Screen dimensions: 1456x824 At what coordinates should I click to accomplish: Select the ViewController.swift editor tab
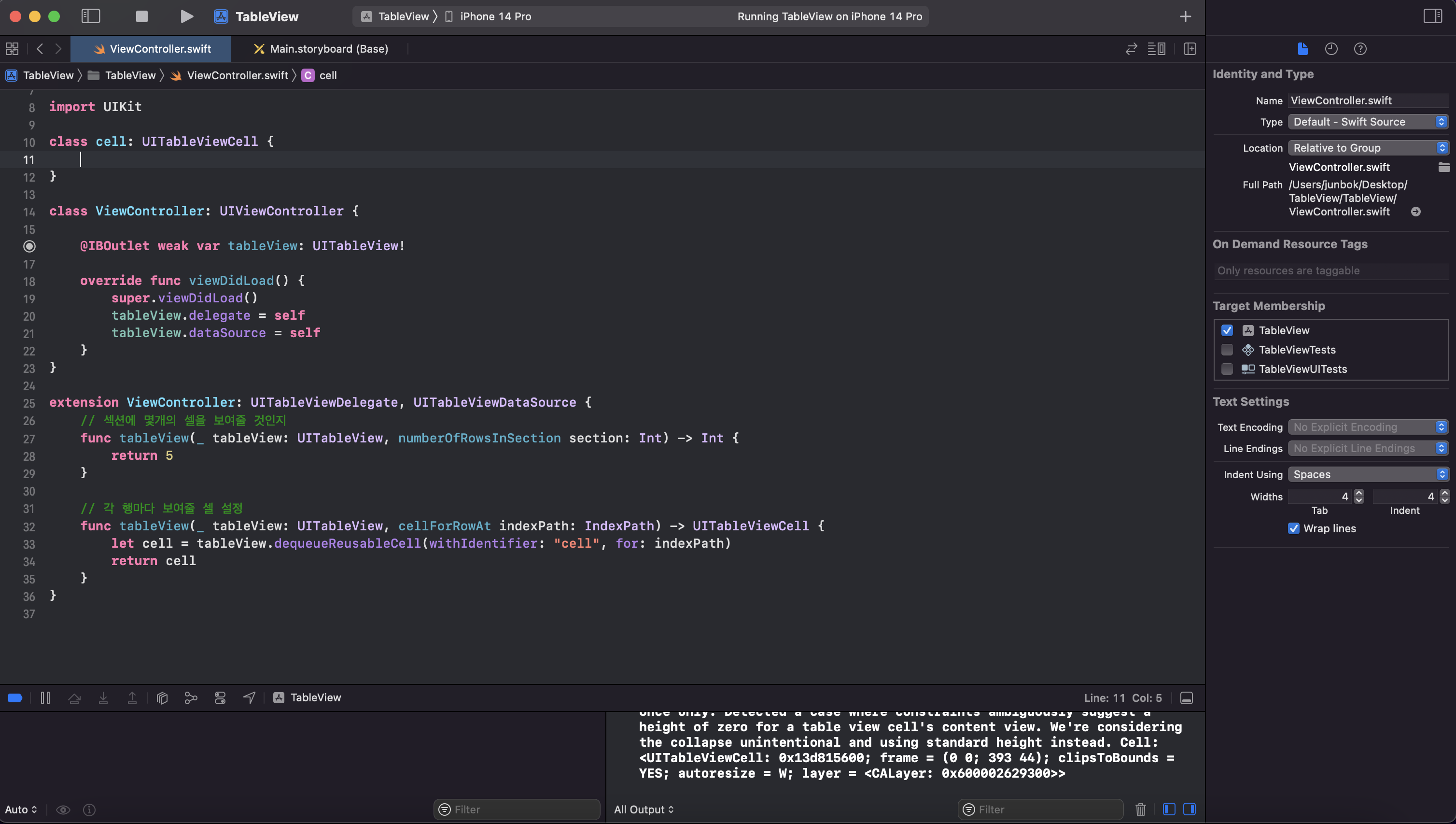click(x=152, y=49)
